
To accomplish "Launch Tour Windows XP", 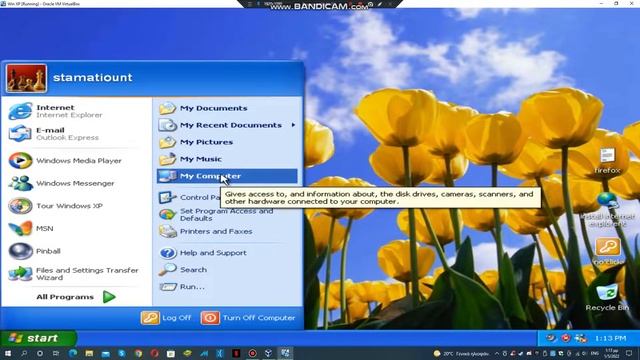I will click(x=56, y=206).
